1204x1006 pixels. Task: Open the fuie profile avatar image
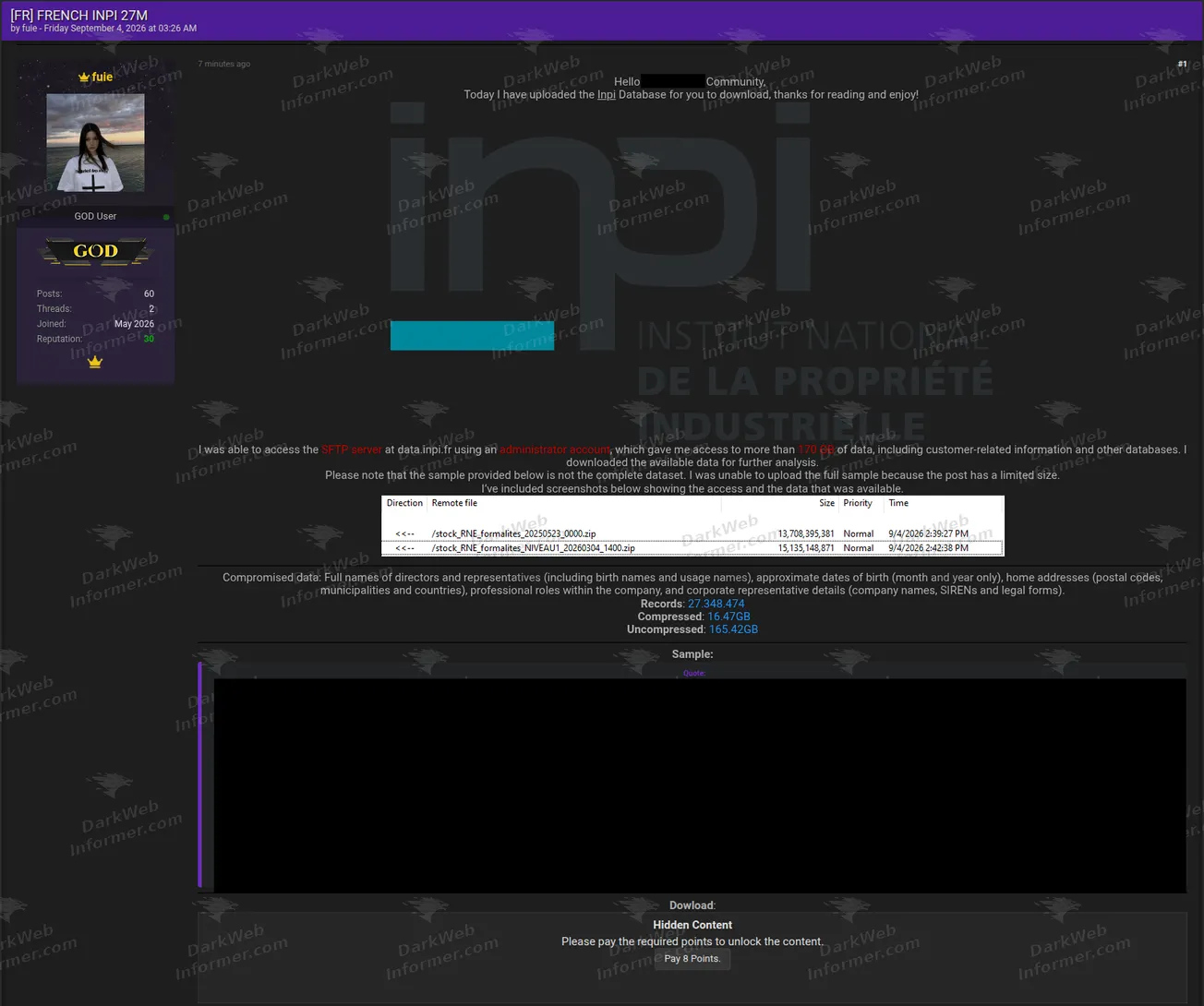(x=95, y=143)
